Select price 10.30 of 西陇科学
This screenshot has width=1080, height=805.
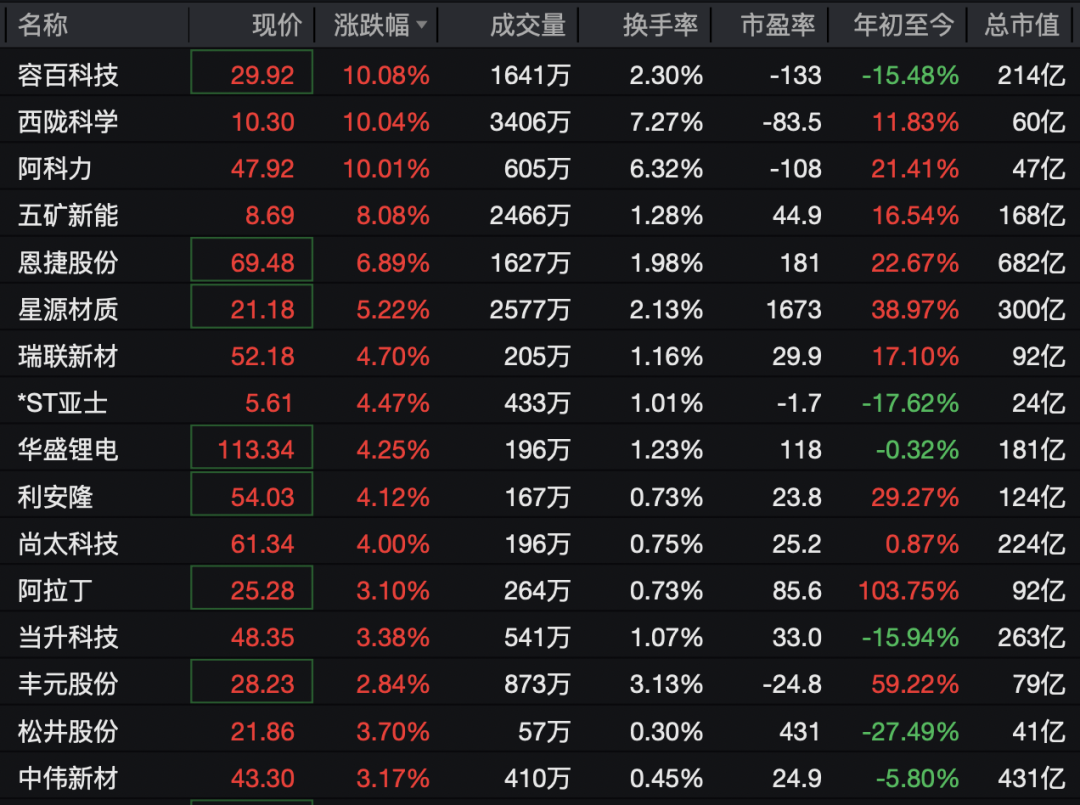coord(262,122)
